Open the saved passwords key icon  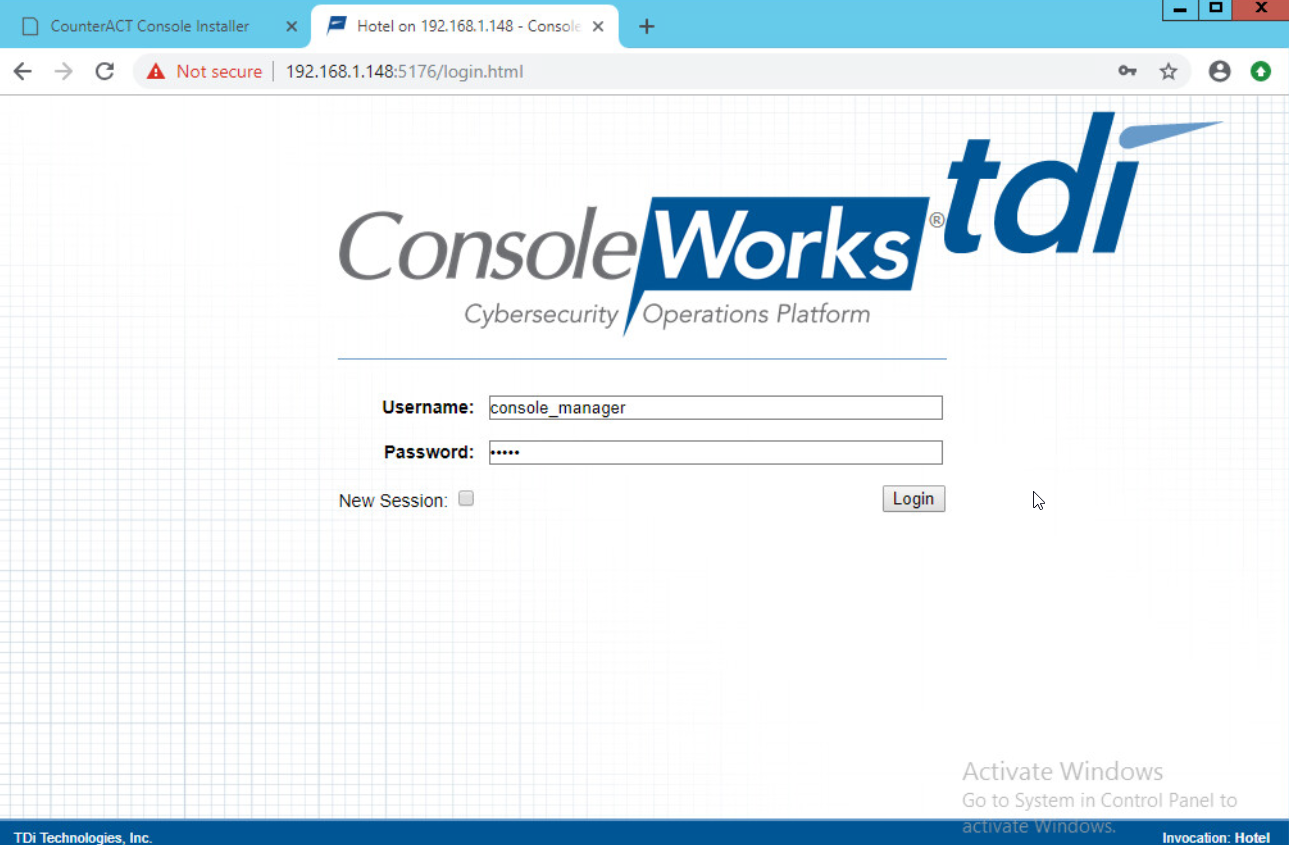(x=1127, y=71)
